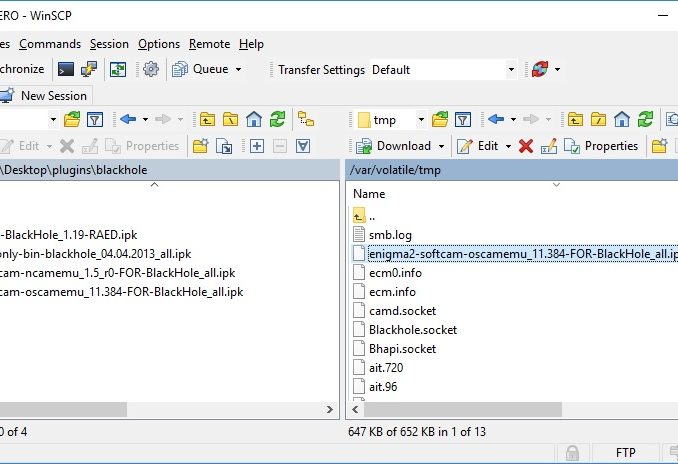Open preferences gear icon
The image size is (678, 464).
tap(151, 69)
